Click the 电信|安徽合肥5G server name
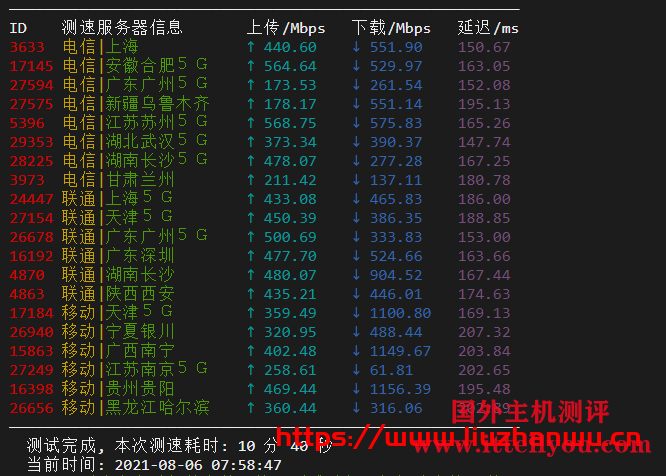 coord(135,65)
